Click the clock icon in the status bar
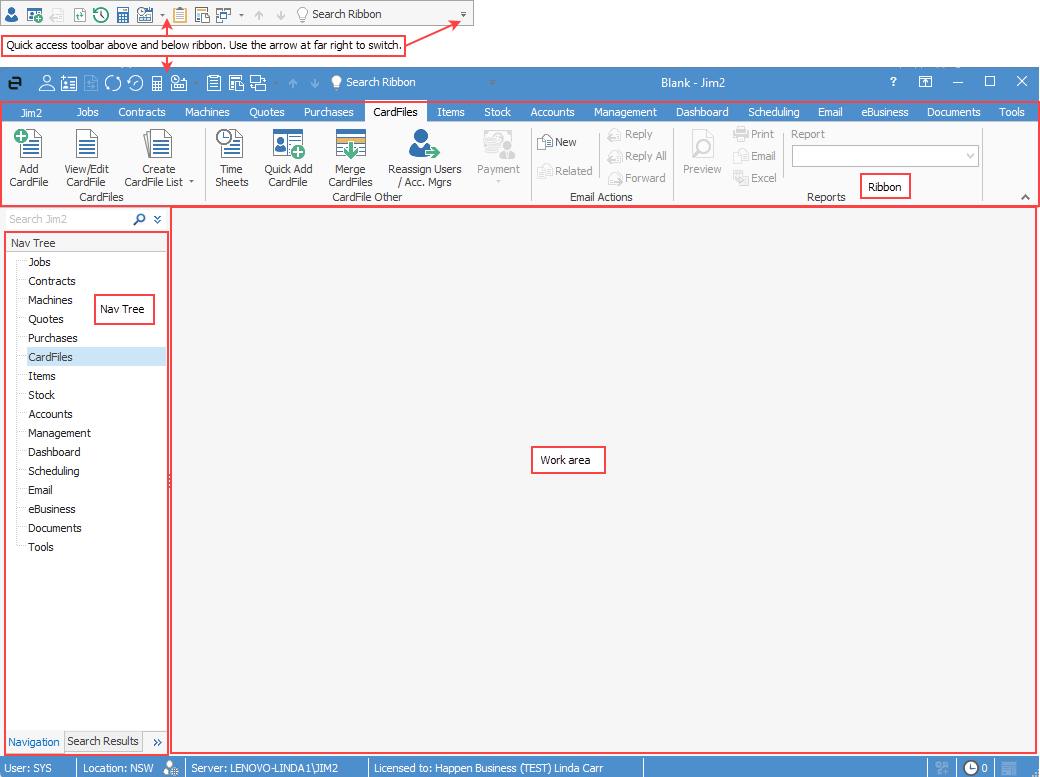This screenshot has height=777, width=1040. 970,768
